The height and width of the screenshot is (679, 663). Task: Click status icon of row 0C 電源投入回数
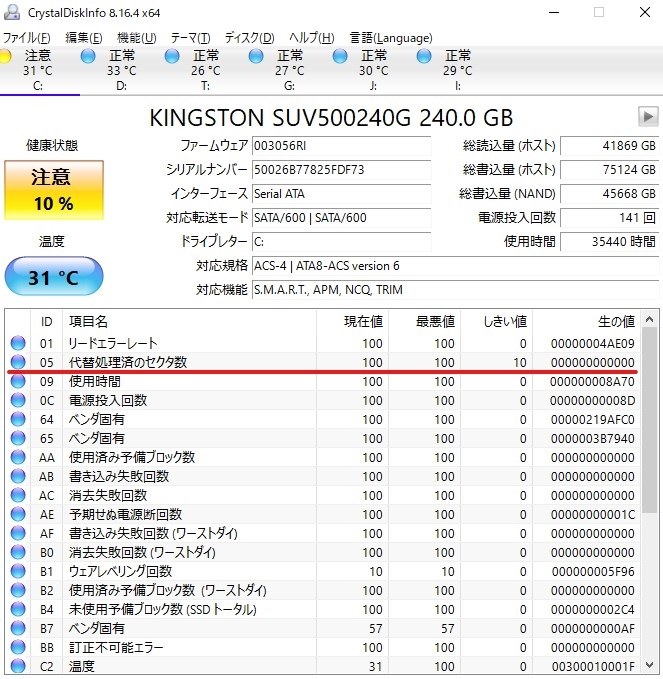(x=18, y=400)
